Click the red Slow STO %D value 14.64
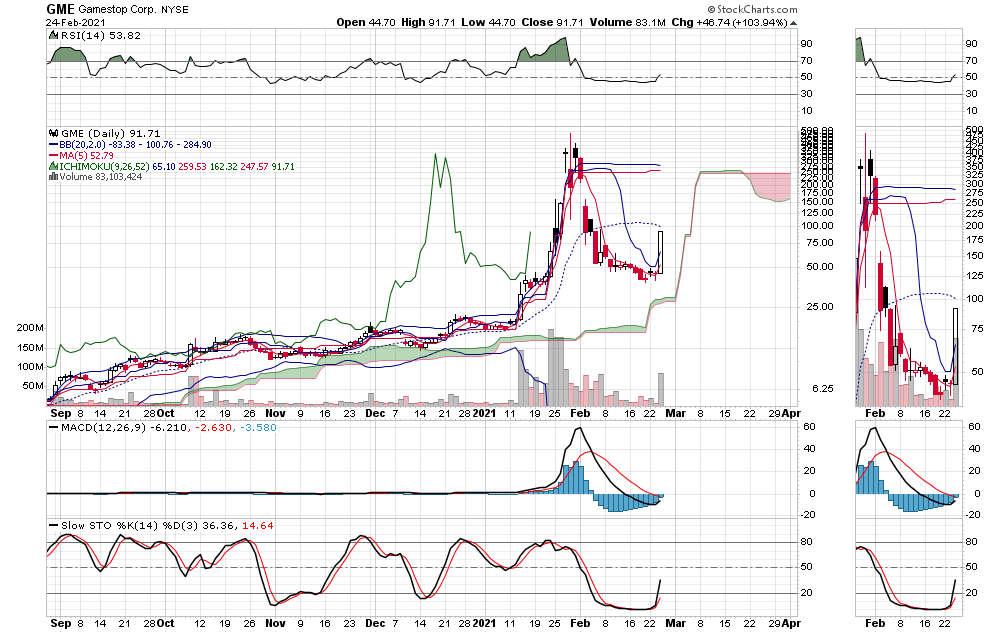Screen dimensions: 1000x633 (x=258, y=526)
